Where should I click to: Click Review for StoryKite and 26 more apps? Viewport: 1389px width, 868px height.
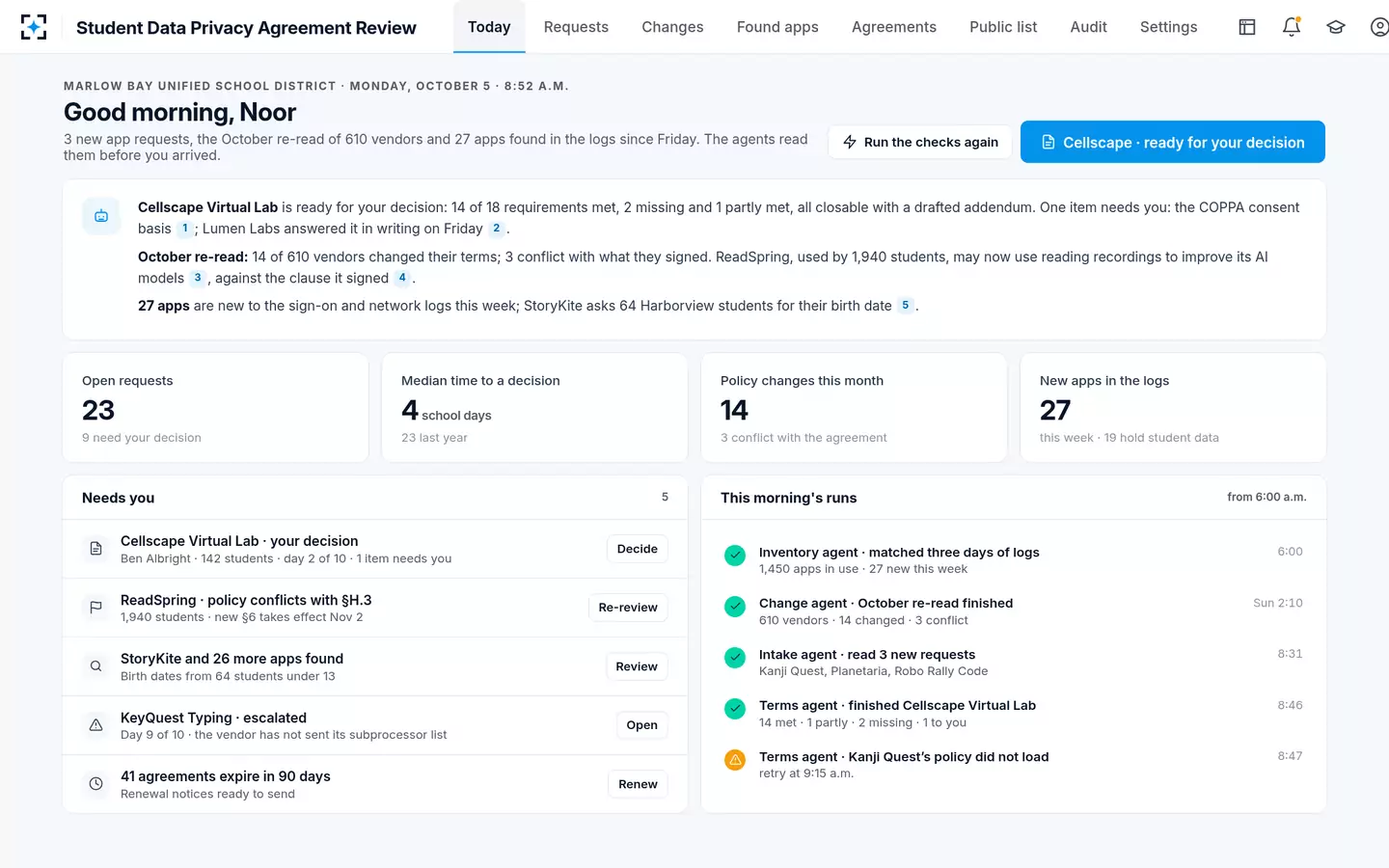[637, 666]
